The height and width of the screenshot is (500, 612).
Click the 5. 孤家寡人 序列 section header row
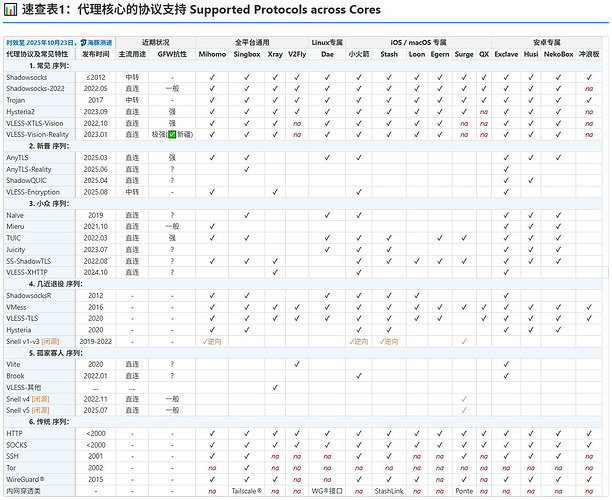click(303, 353)
